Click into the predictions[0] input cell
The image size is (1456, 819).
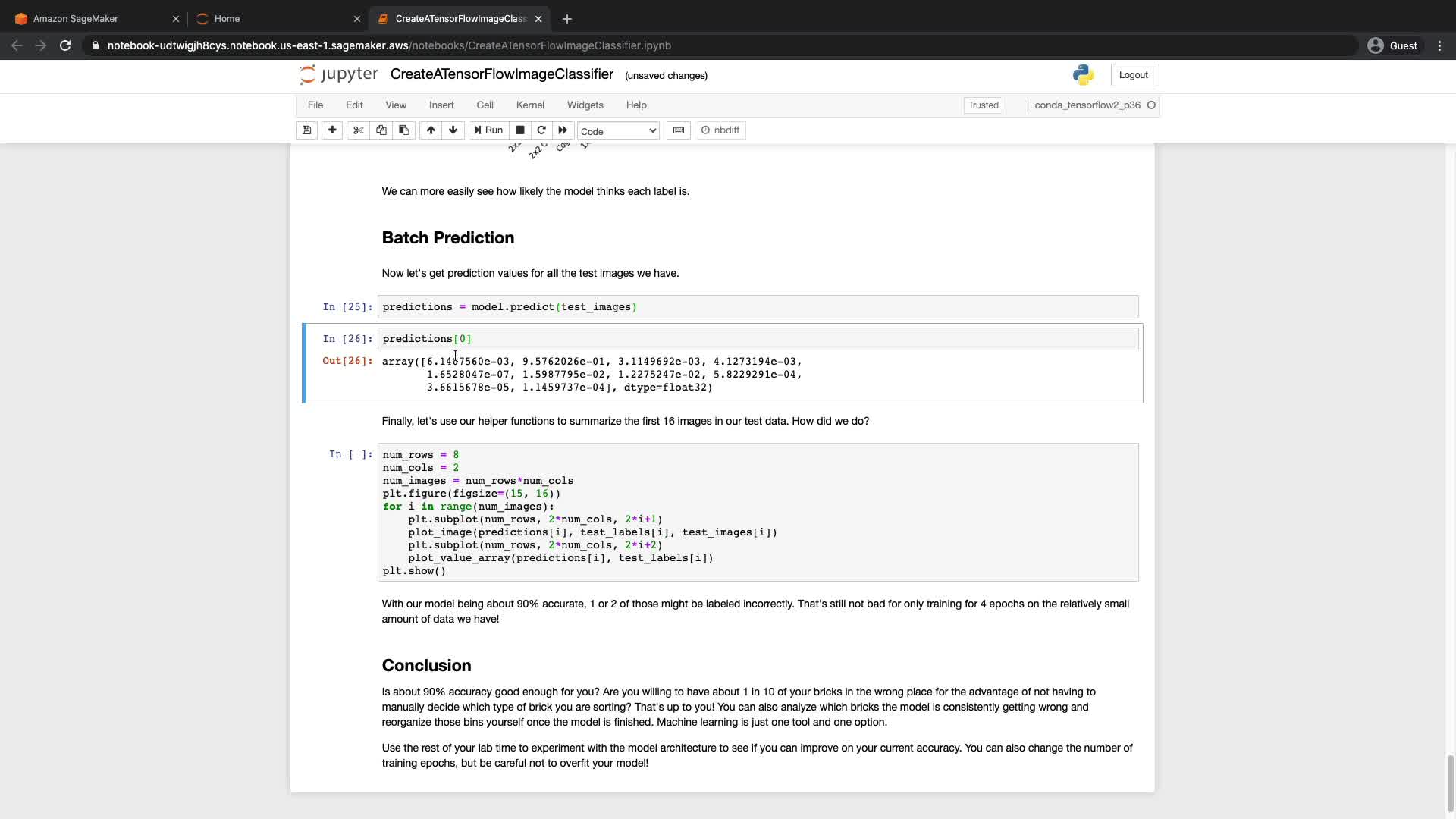pos(758,339)
